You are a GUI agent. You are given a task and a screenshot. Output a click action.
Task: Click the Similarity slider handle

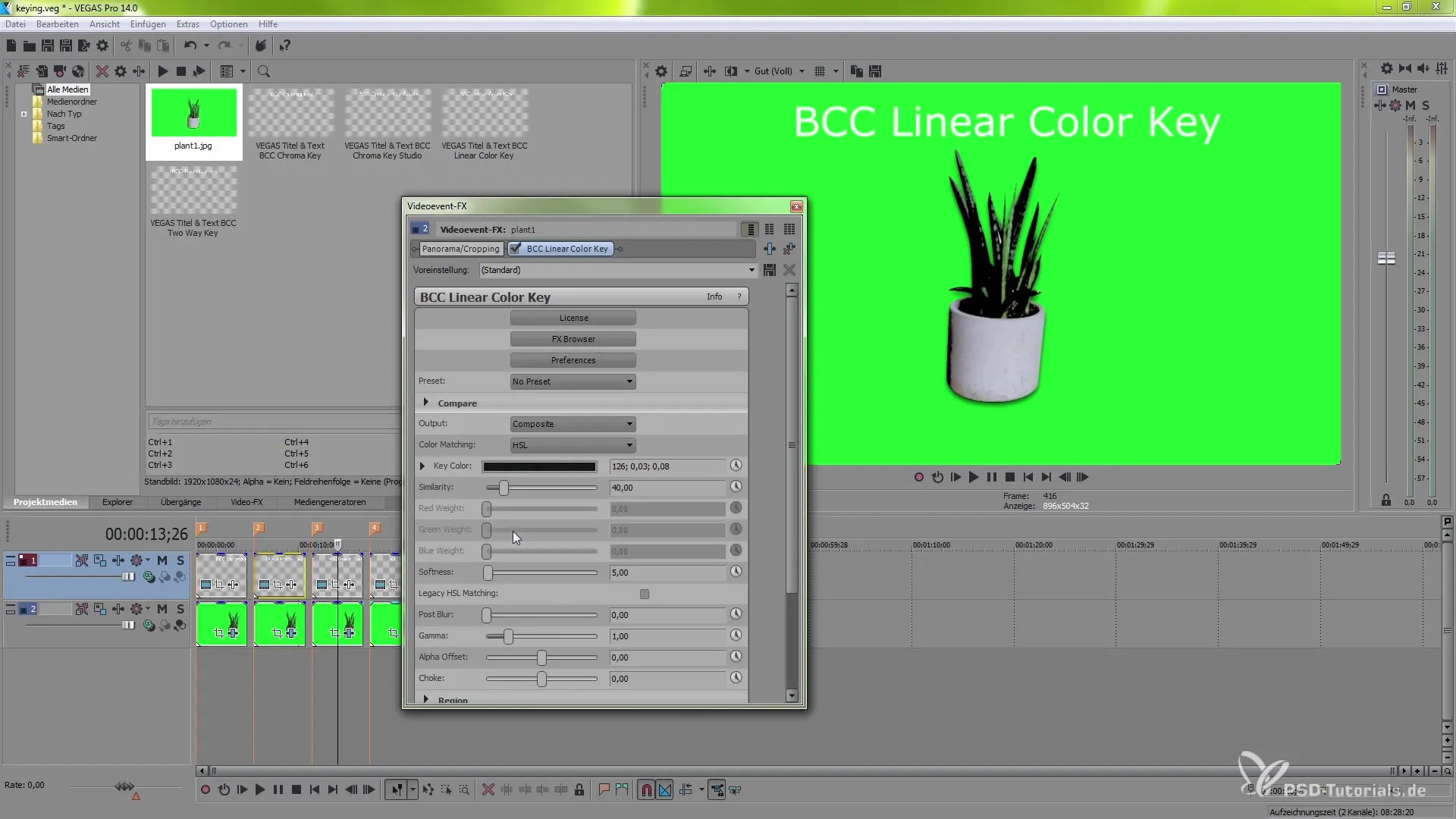(504, 488)
